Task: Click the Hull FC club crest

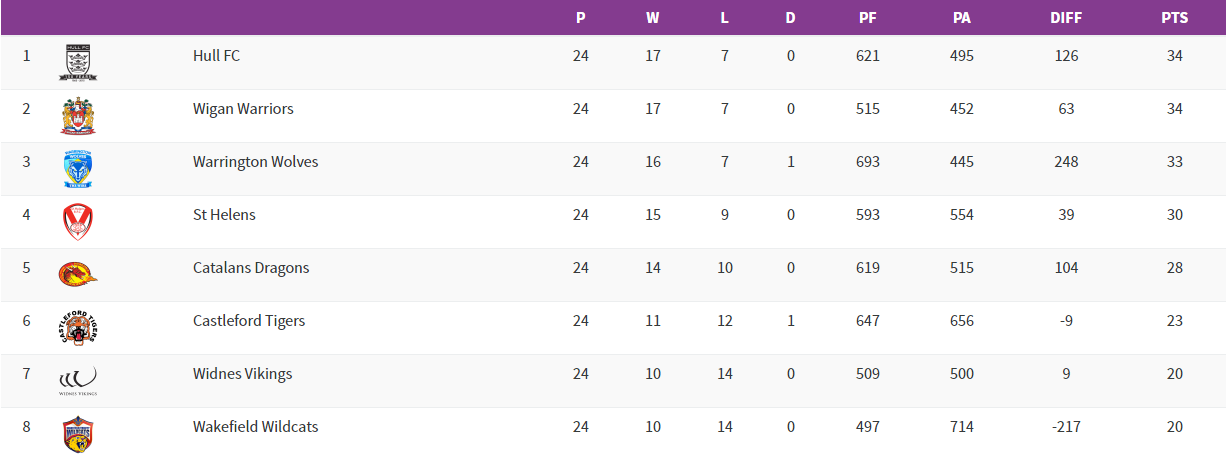Action: [x=78, y=62]
